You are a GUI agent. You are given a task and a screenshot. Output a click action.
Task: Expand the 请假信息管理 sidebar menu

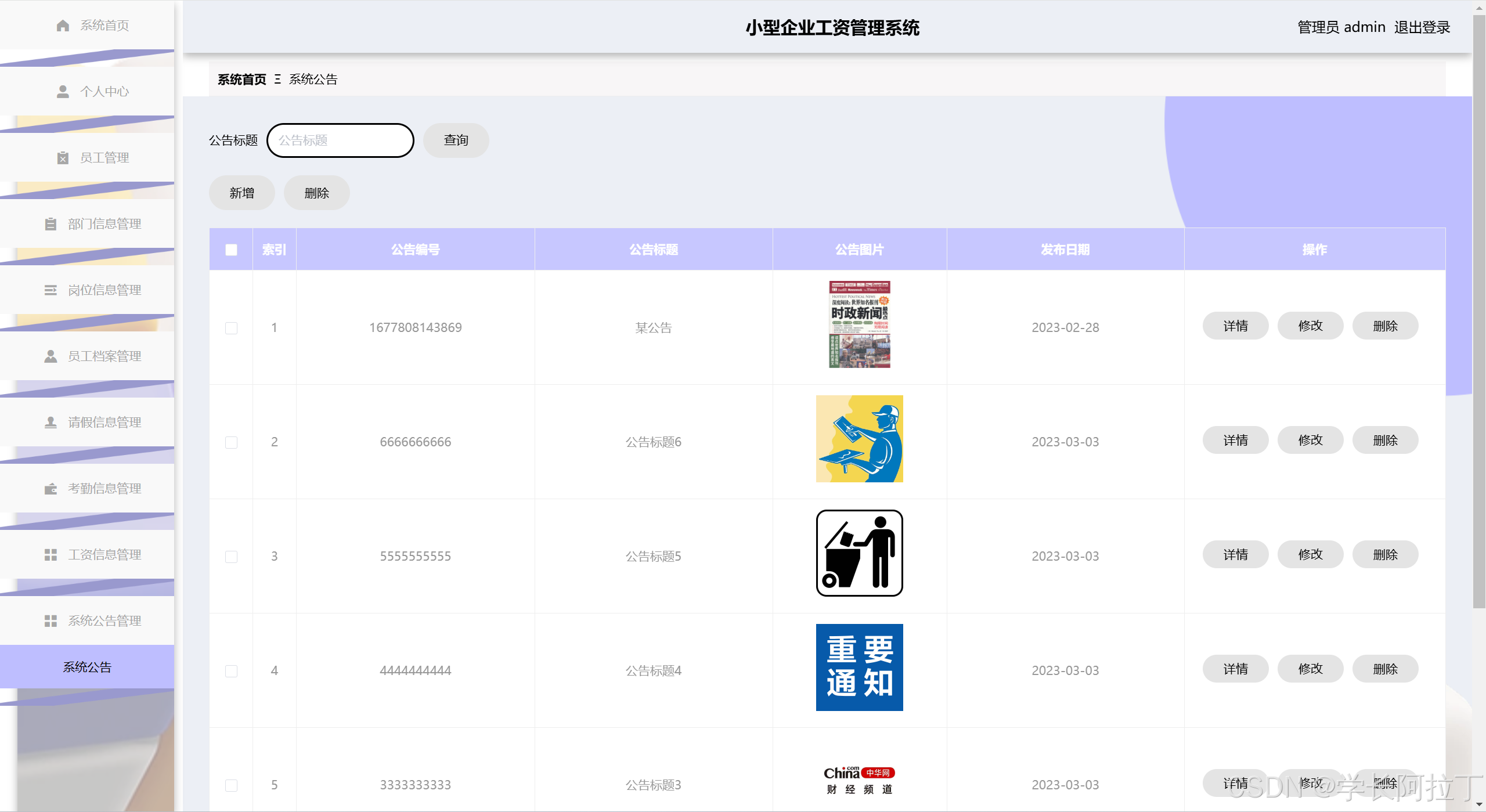tap(104, 423)
